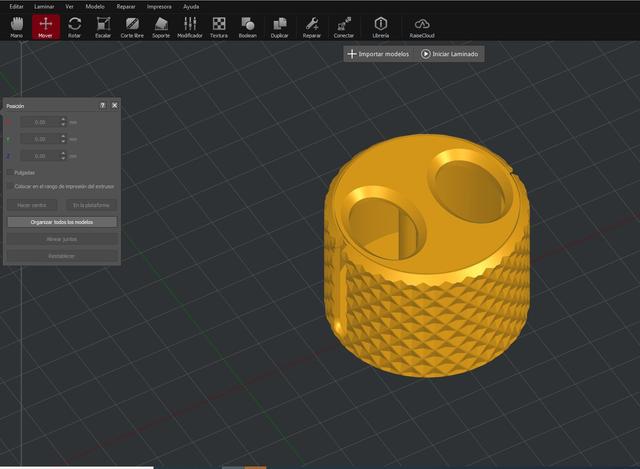The image size is (640, 469).
Task: Open the Soporte supports tool
Action: (x=161, y=27)
